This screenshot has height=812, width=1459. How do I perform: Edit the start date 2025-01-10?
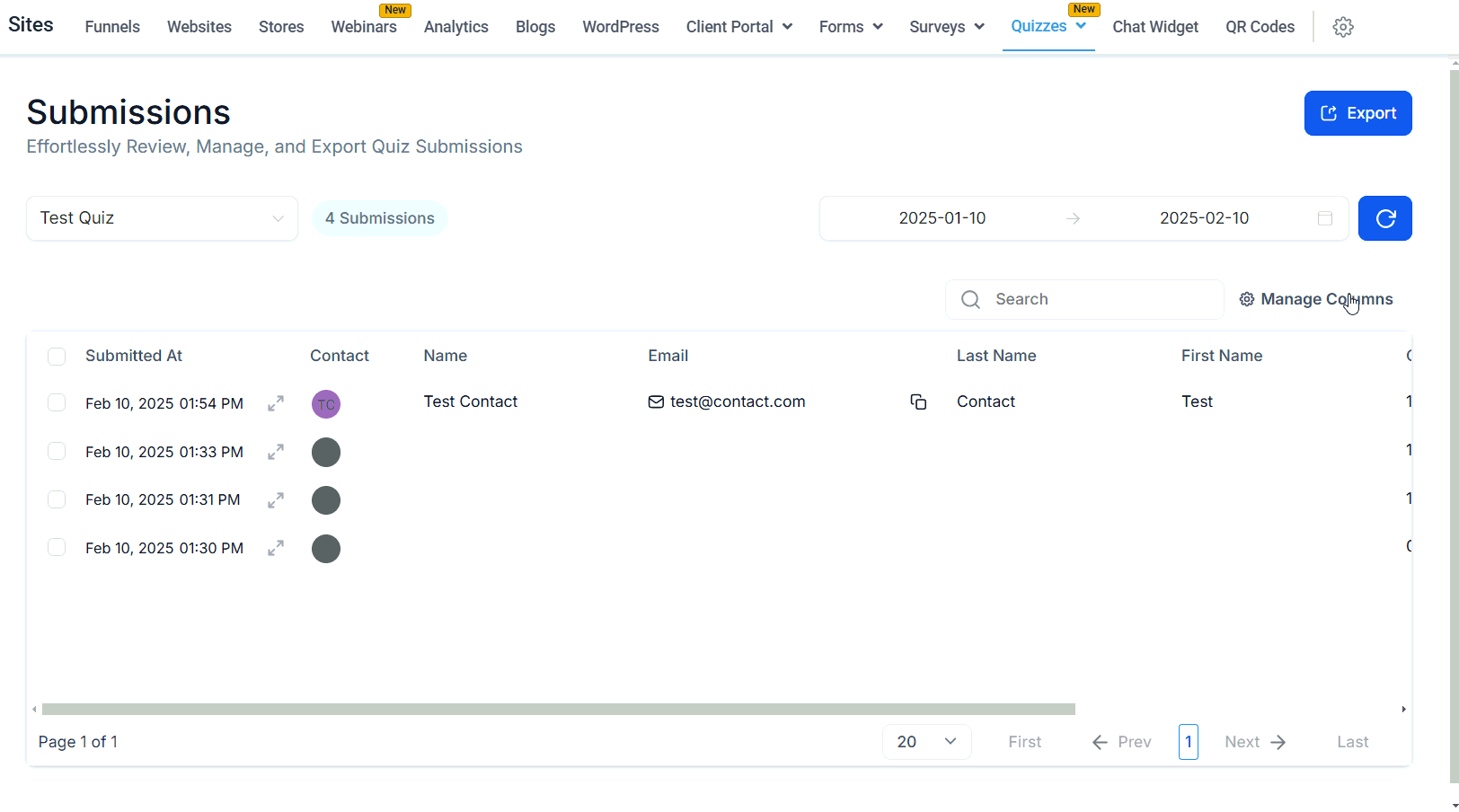[942, 218]
